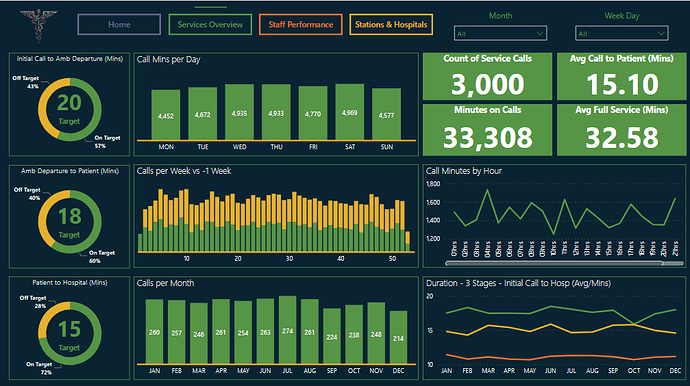Open the Stations & Hospitals page

pyautogui.click(x=391, y=25)
